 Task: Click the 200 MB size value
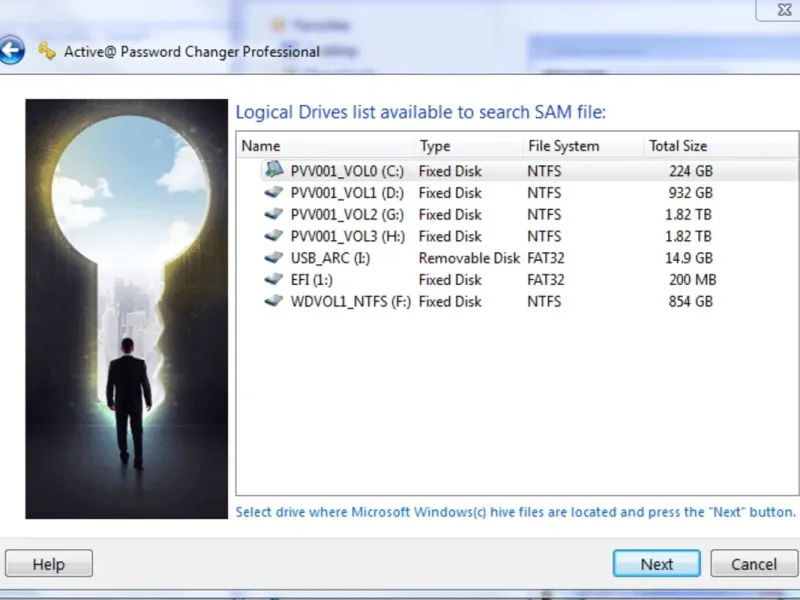[x=693, y=280]
